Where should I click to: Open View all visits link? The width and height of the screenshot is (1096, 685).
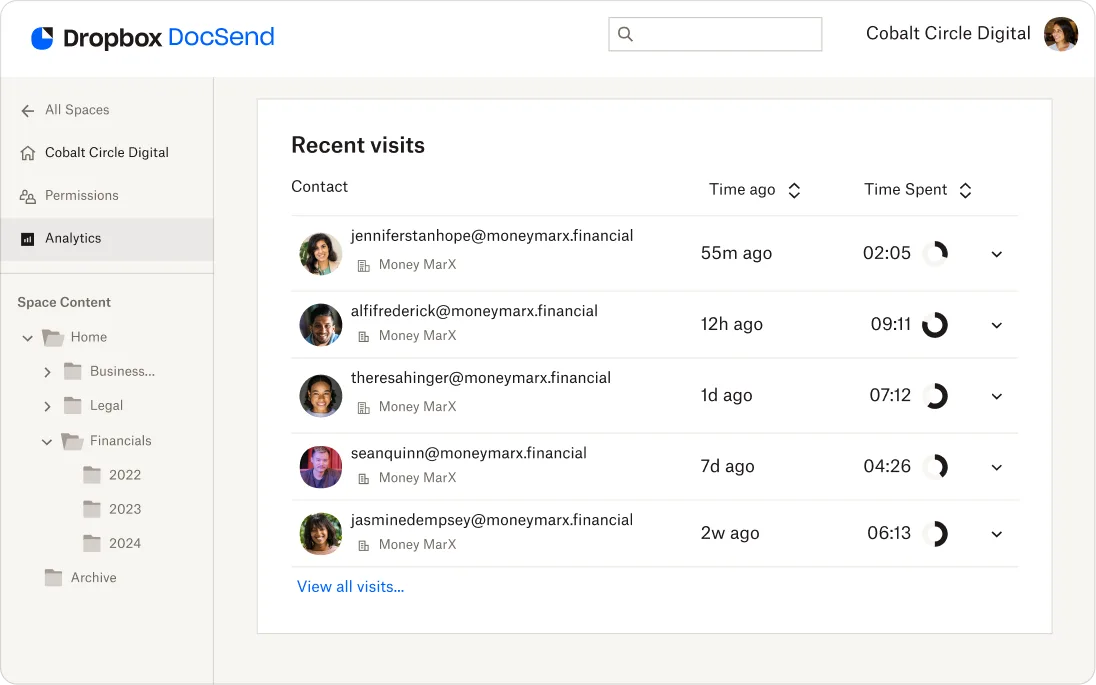[350, 586]
